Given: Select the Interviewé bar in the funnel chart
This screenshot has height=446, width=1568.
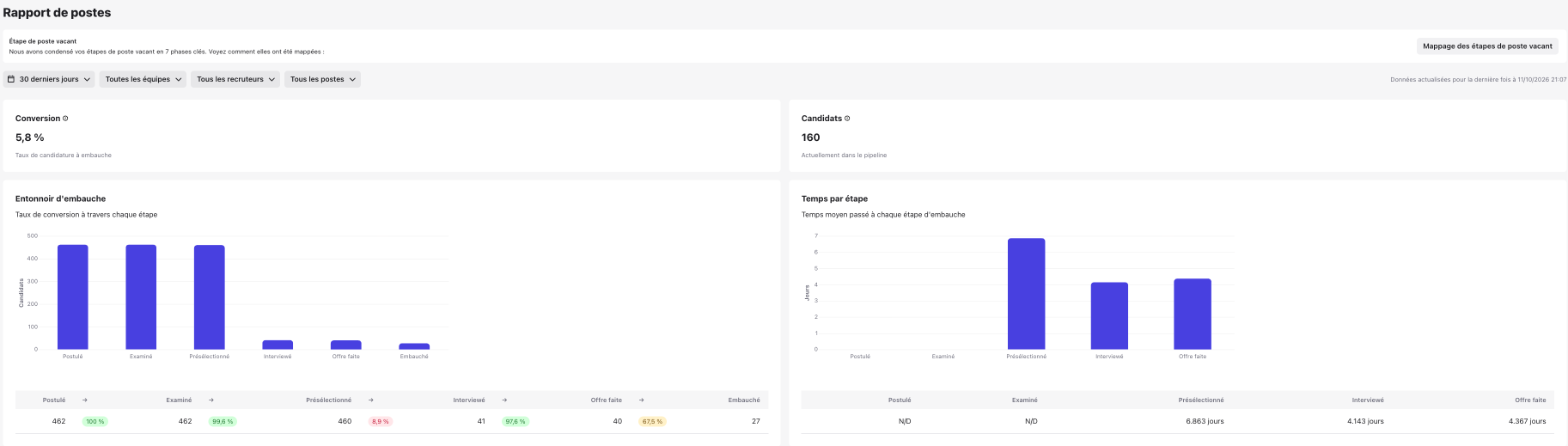Looking at the screenshot, I should [278, 344].
